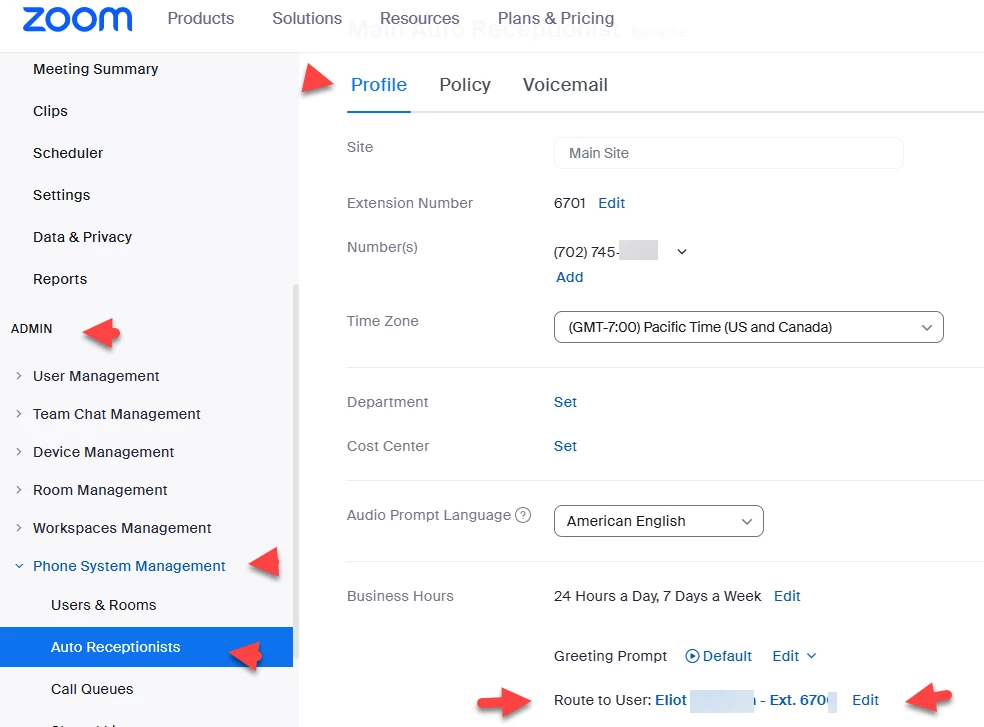The height and width of the screenshot is (727, 984).
Task: Open the Resources menu
Action: pos(419,18)
